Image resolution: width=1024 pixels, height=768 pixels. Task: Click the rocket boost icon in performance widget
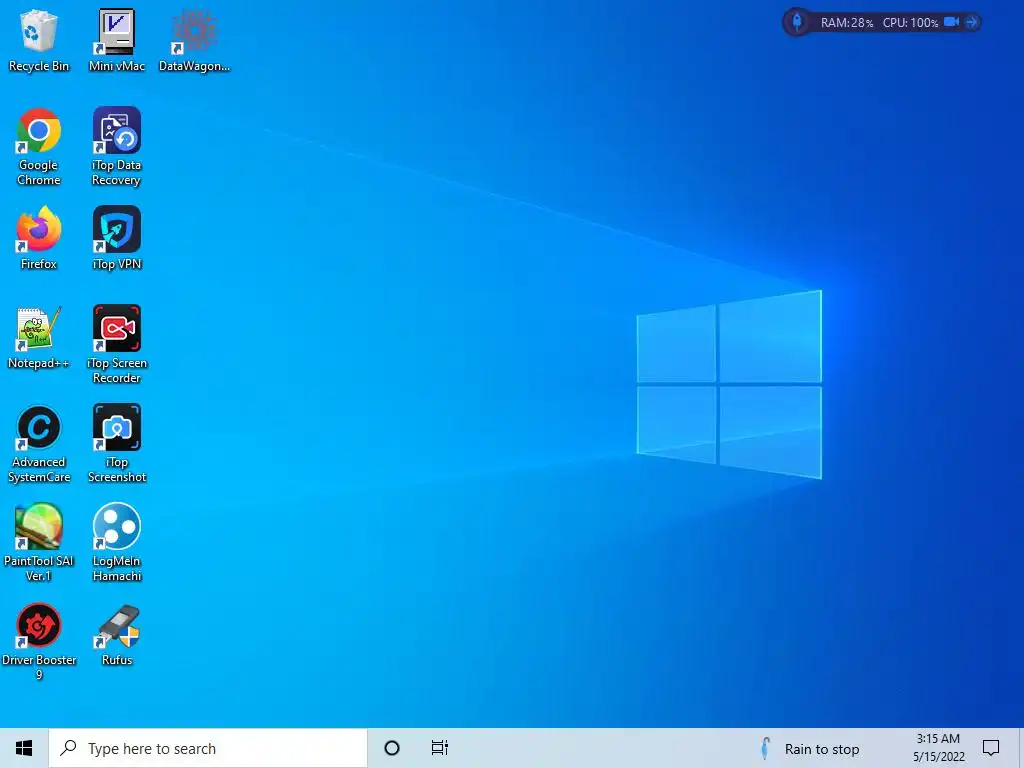(x=797, y=22)
